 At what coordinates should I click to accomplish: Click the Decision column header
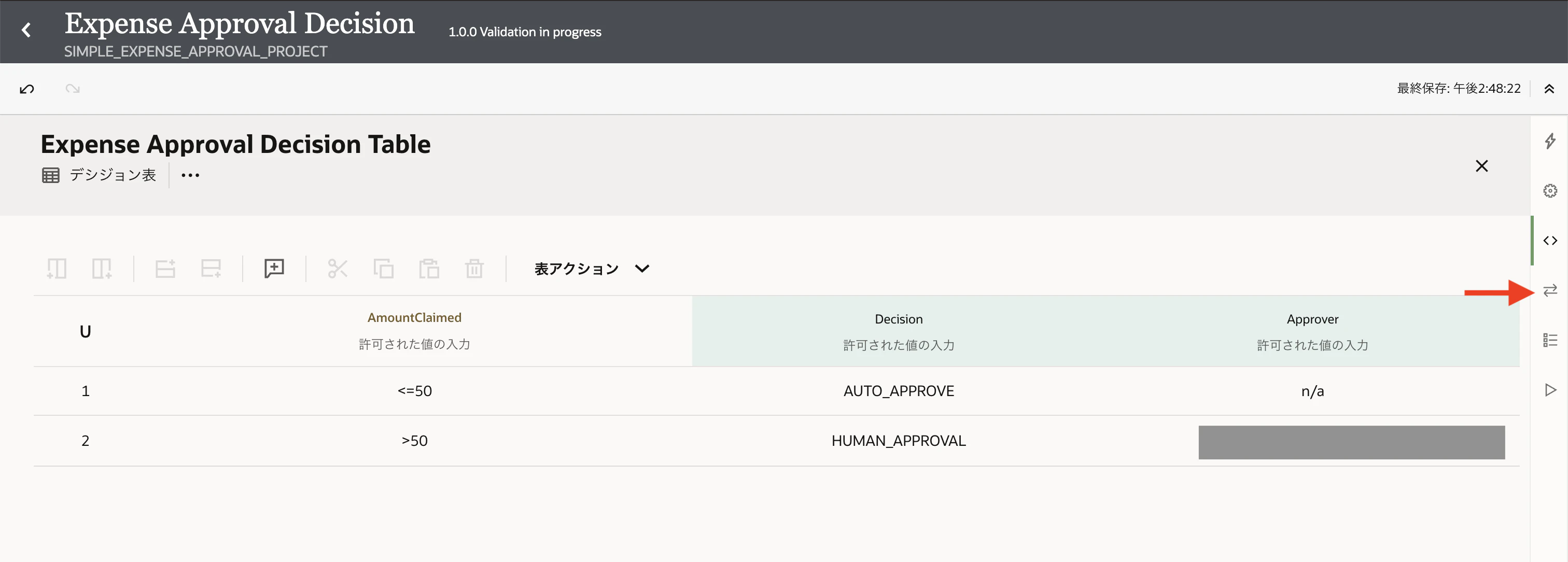point(899,319)
